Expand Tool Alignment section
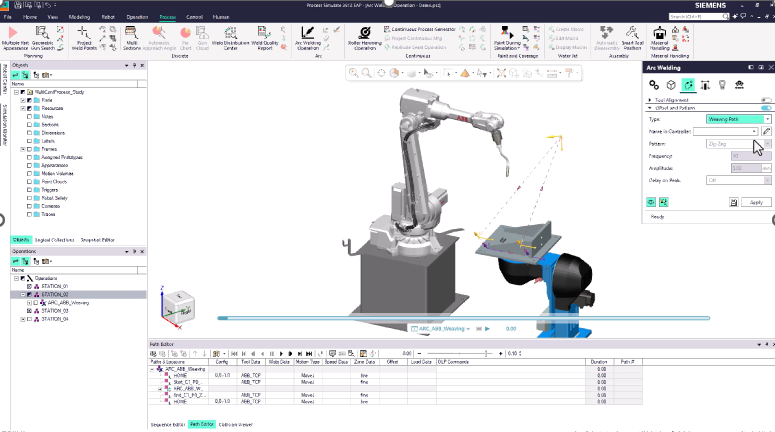775x432 pixels. tap(649, 100)
